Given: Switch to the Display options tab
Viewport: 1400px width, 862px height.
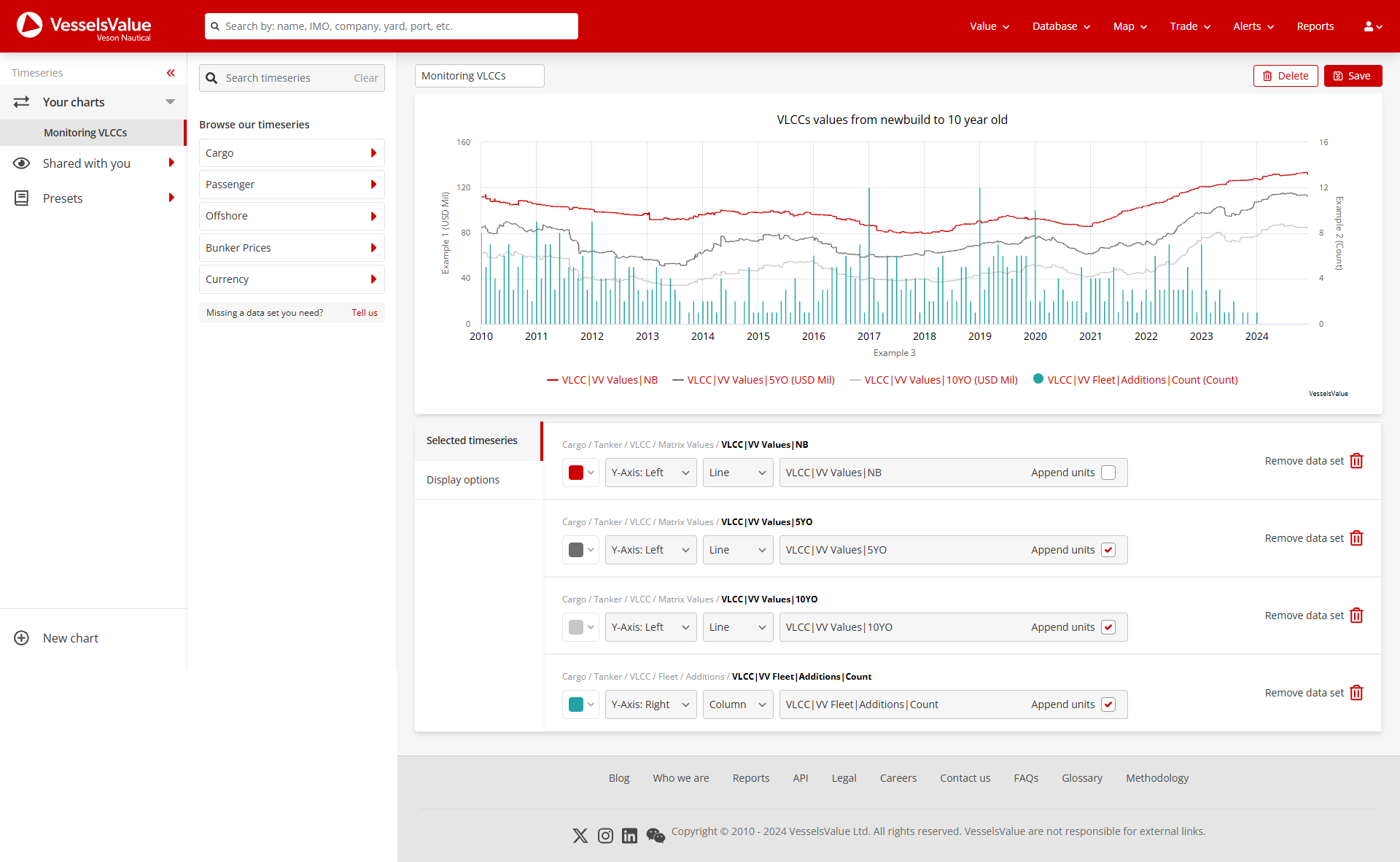Looking at the screenshot, I should pos(462,479).
